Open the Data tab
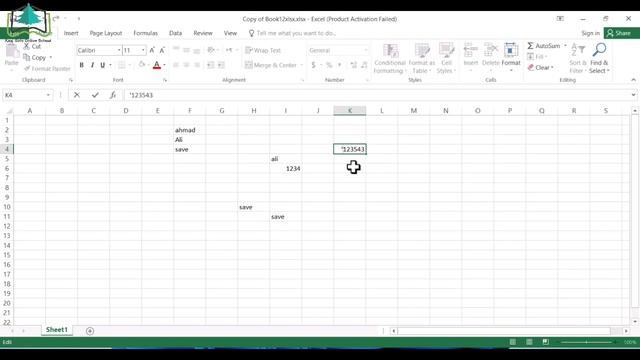 coord(176,33)
